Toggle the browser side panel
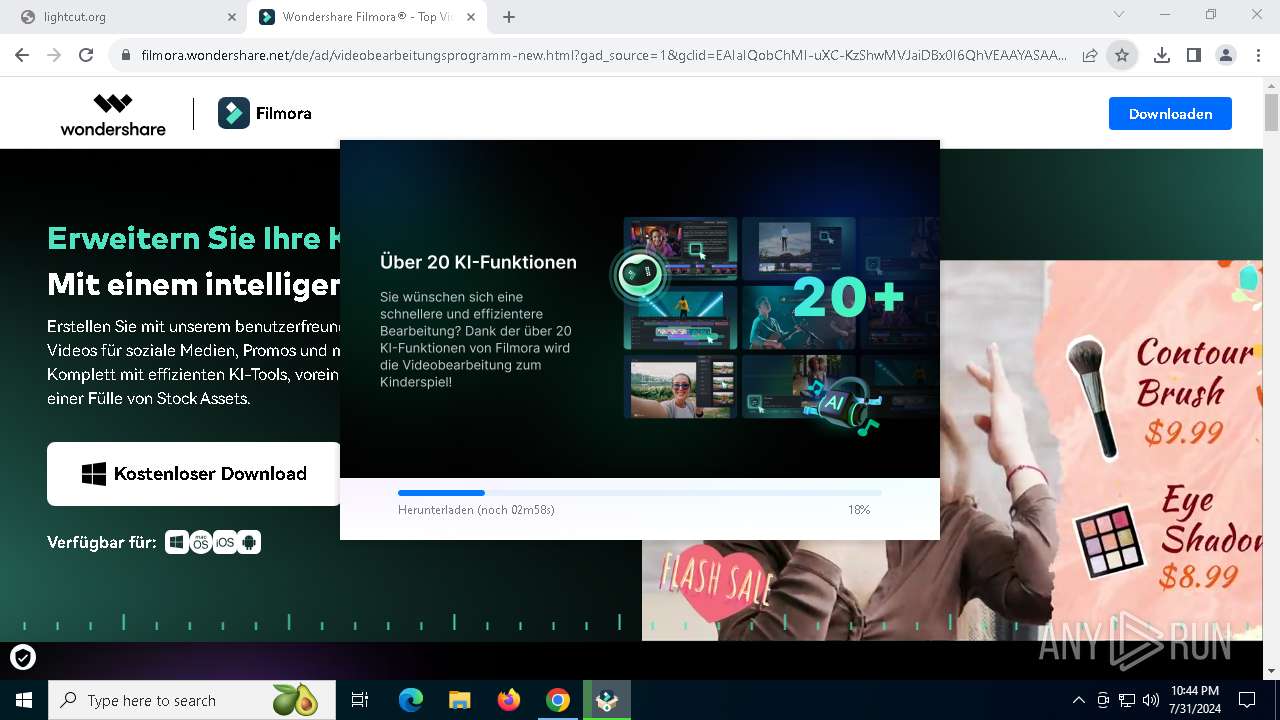 pos(1193,55)
